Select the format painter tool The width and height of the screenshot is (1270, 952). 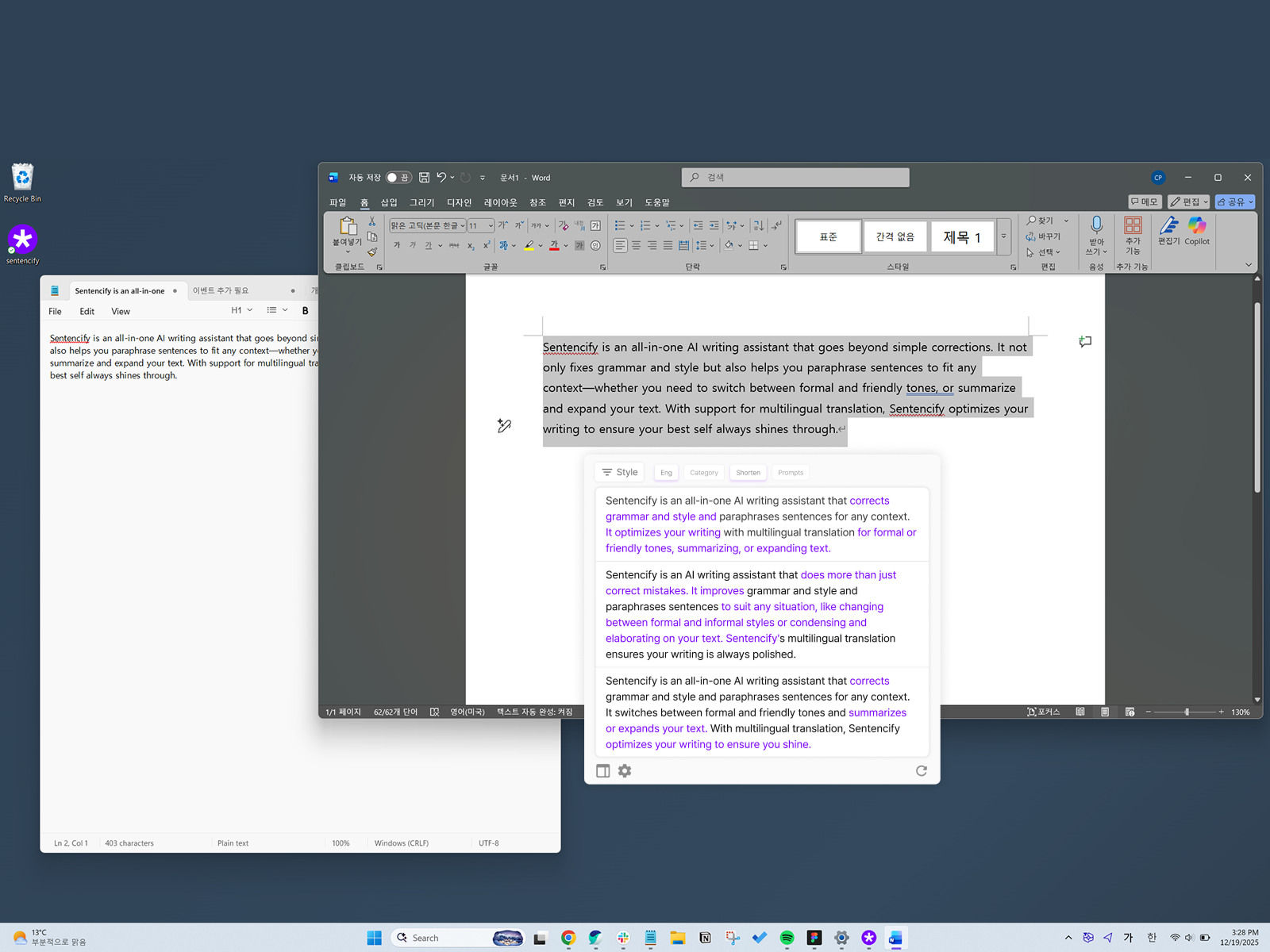click(x=373, y=251)
